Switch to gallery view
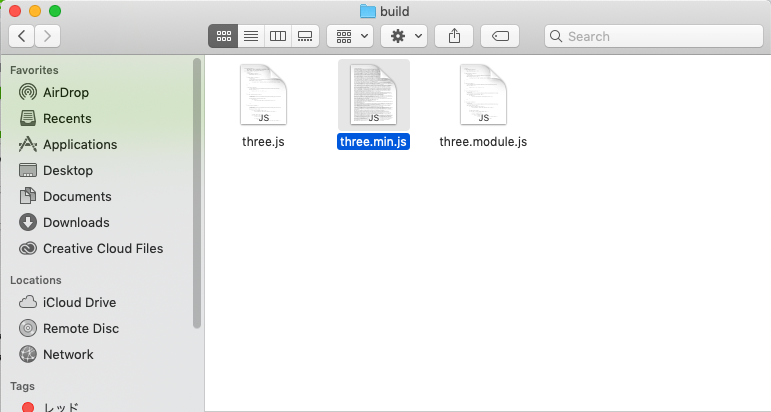Screen dimensions: 771x412 305,36
